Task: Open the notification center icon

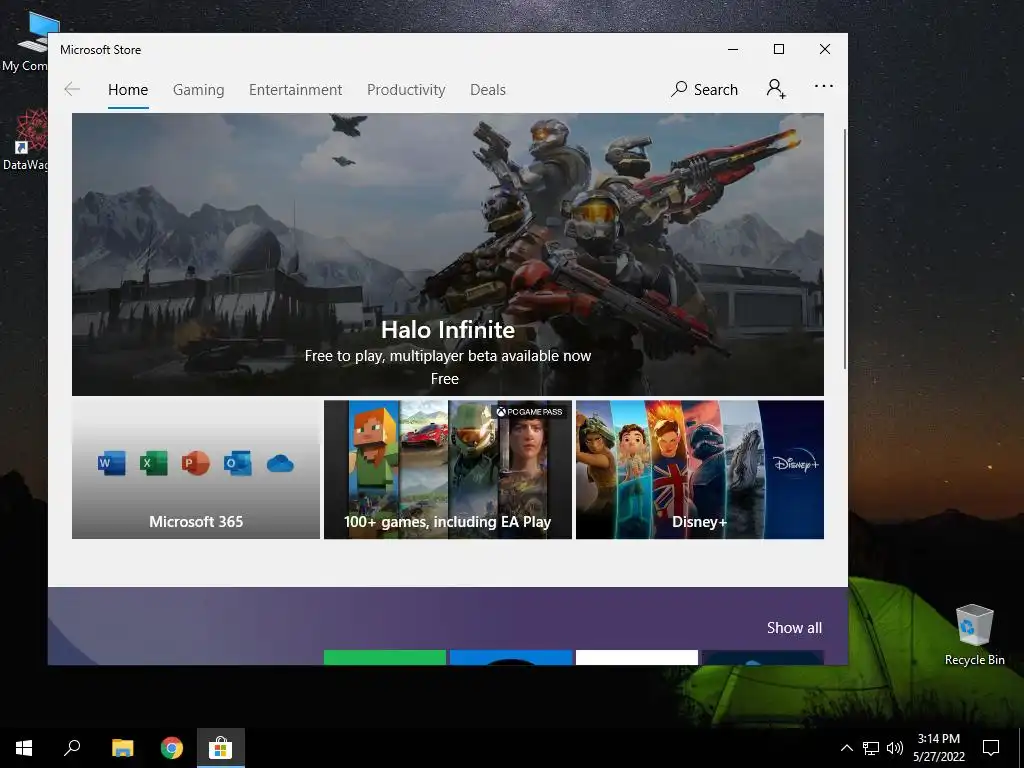Action: [x=991, y=748]
